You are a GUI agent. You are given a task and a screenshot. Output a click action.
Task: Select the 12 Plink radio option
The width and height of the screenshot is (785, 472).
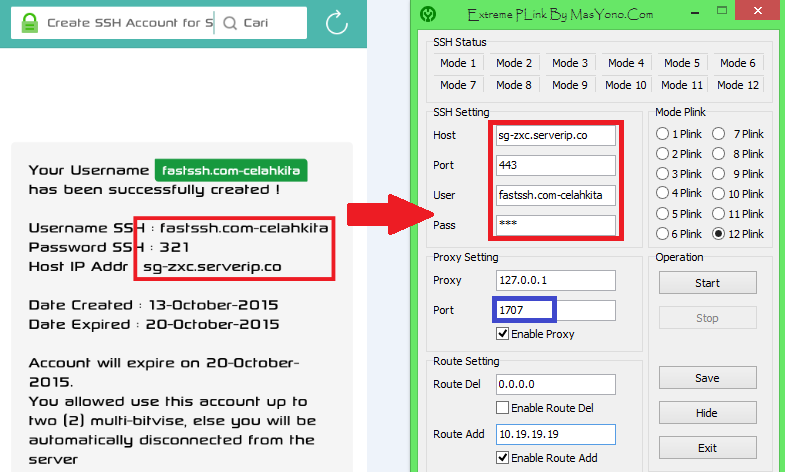pyautogui.click(x=718, y=234)
